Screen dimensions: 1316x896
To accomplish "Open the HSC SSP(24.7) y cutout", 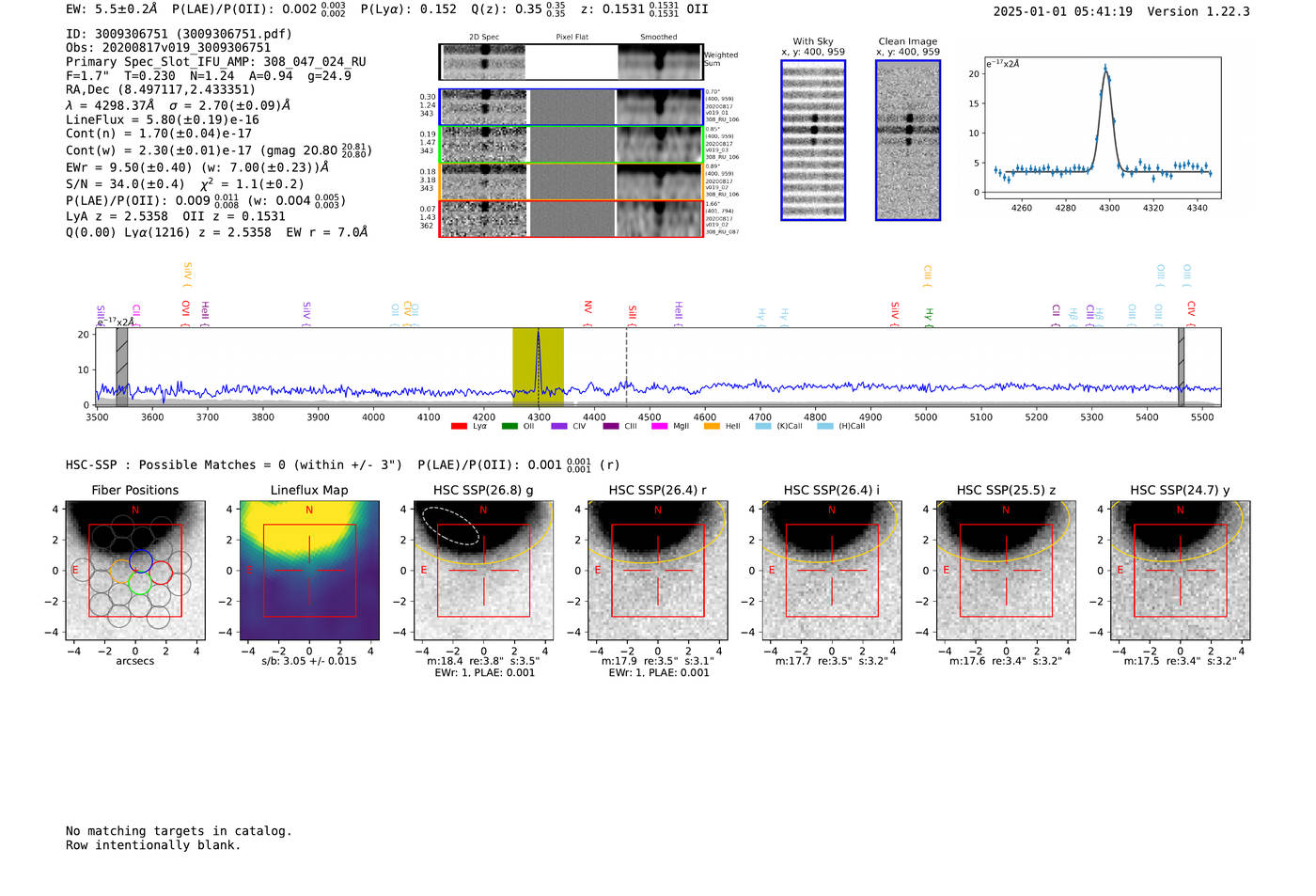I will [1181, 571].
